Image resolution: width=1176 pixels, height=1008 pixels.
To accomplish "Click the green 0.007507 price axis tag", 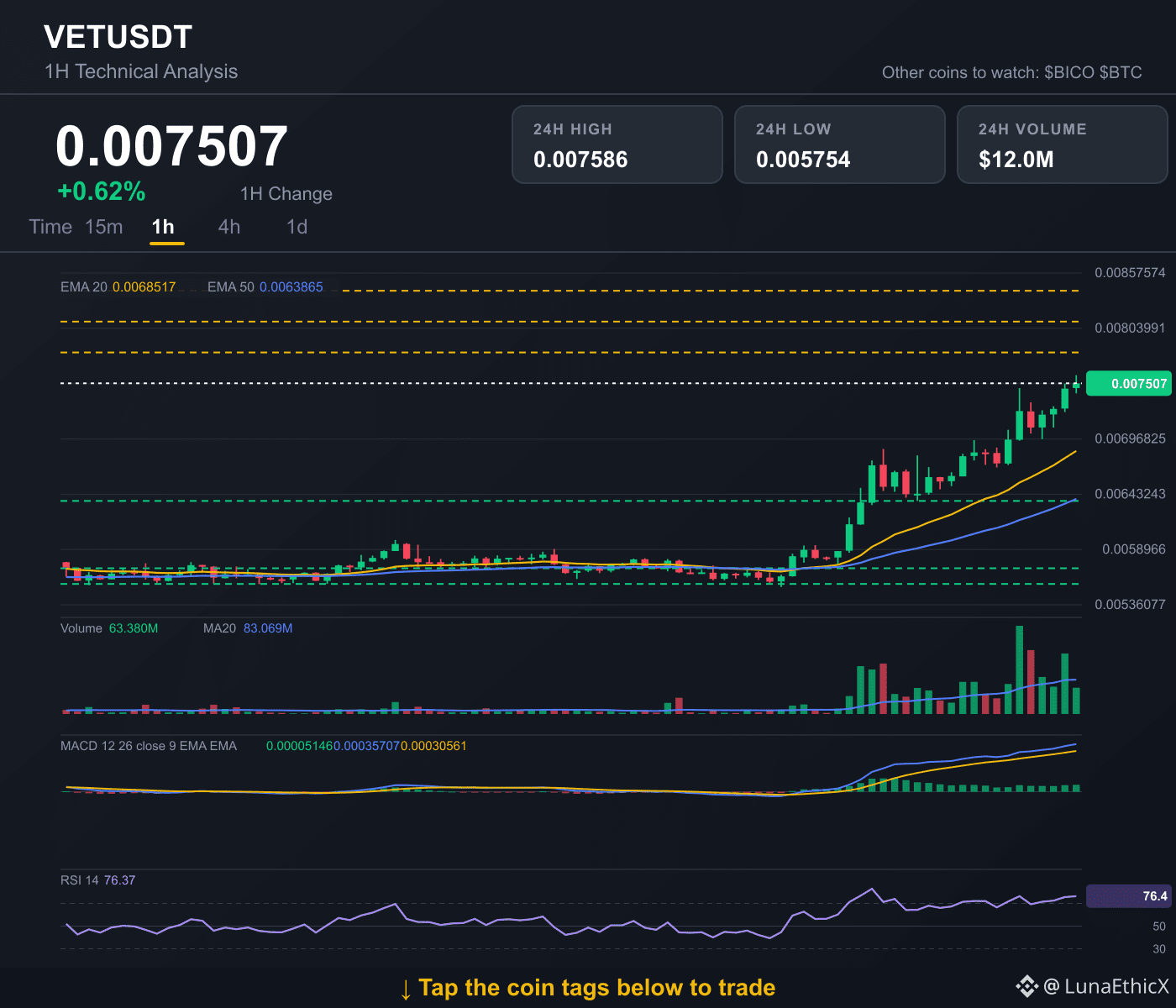I will coord(1128,384).
